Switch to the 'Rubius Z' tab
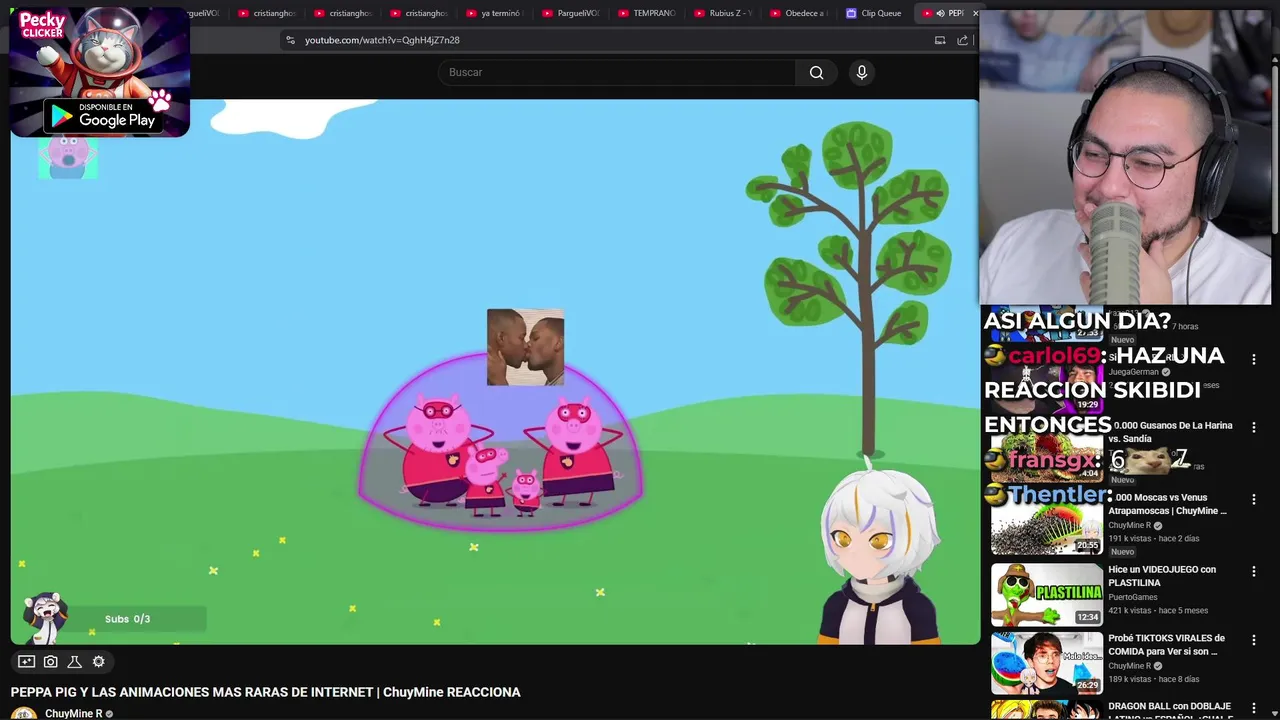1280x720 pixels. coord(722,13)
